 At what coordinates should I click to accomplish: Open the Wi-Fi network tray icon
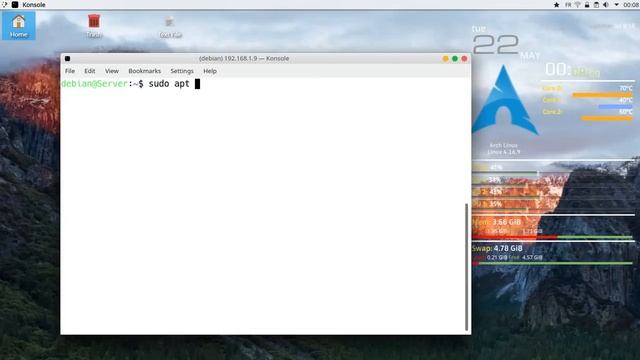tap(578, 5)
